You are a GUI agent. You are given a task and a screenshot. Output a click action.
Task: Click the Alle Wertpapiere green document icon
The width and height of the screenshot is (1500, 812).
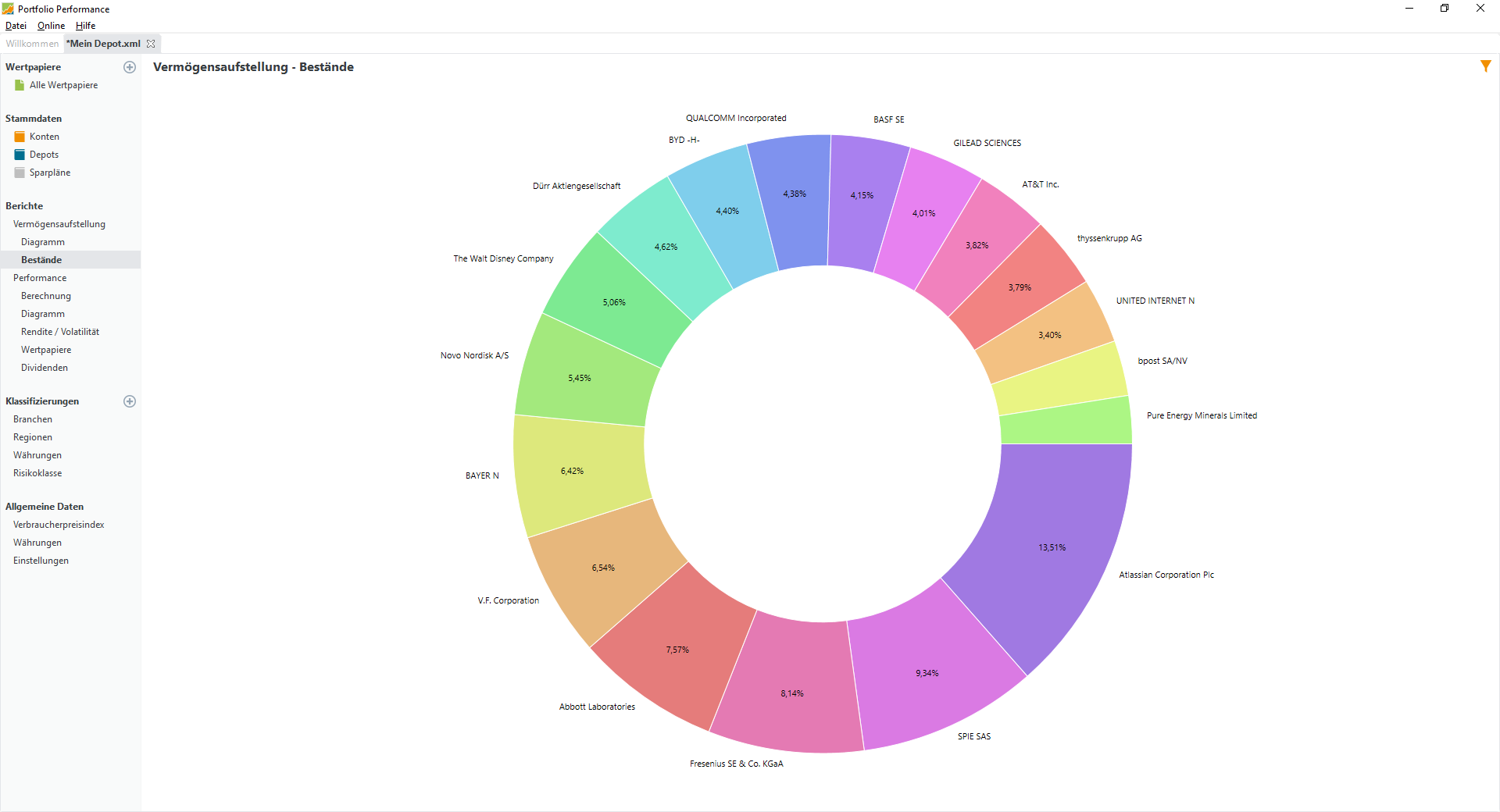[x=20, y=85]
